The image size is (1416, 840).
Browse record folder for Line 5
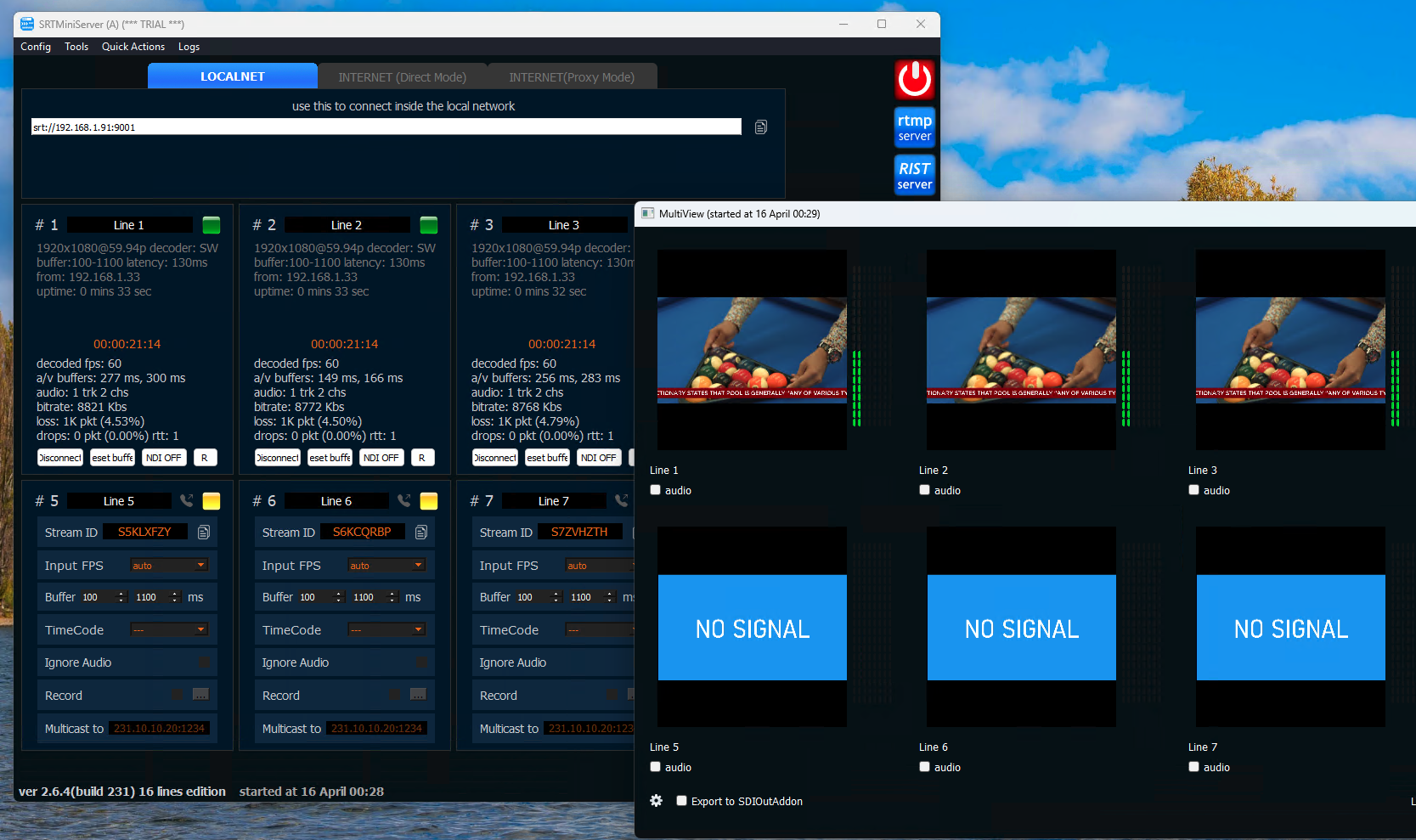(x=200, y=695)
